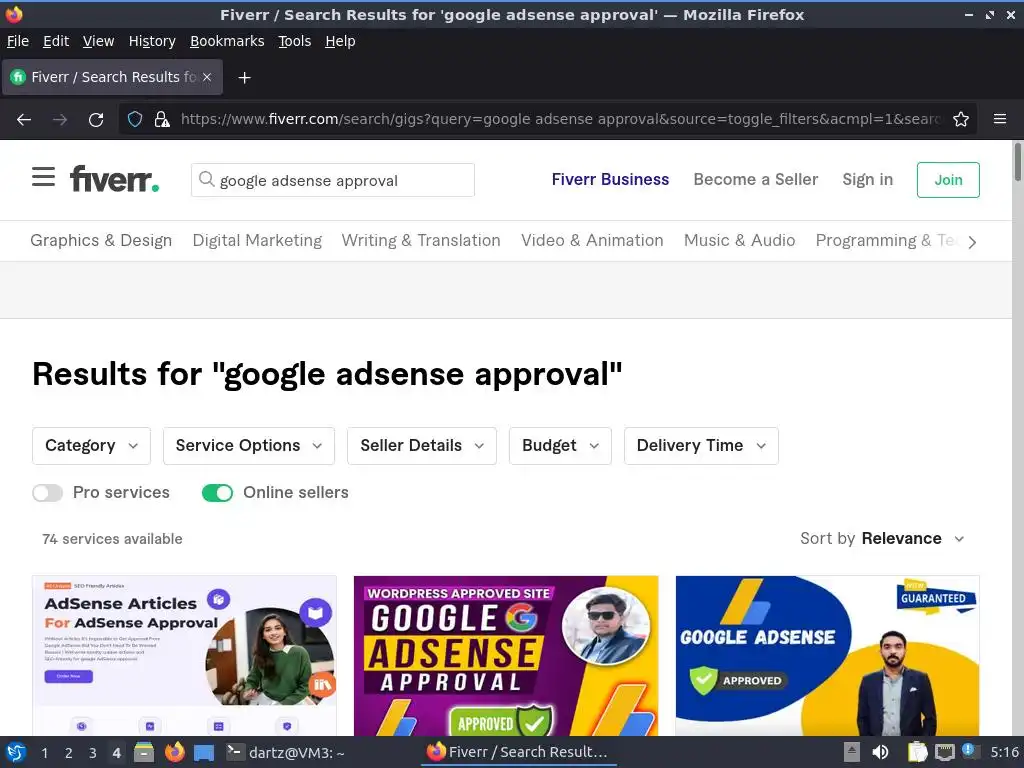Click the Firefox launcher in taskbar
The height and width of the screenshot is (768, 1024).
pos(174,752)
